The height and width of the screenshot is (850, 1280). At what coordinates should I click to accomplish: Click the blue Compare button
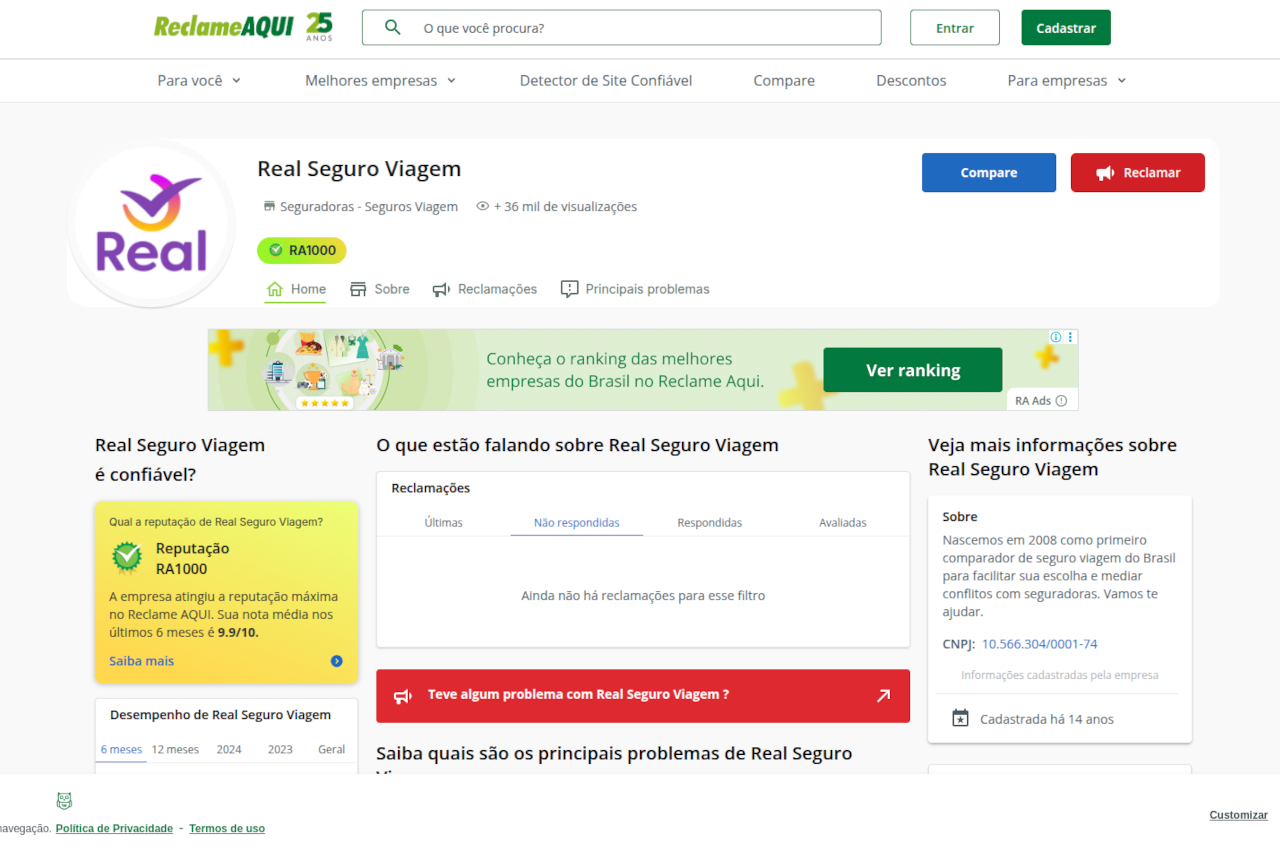[x=989, y=172]
